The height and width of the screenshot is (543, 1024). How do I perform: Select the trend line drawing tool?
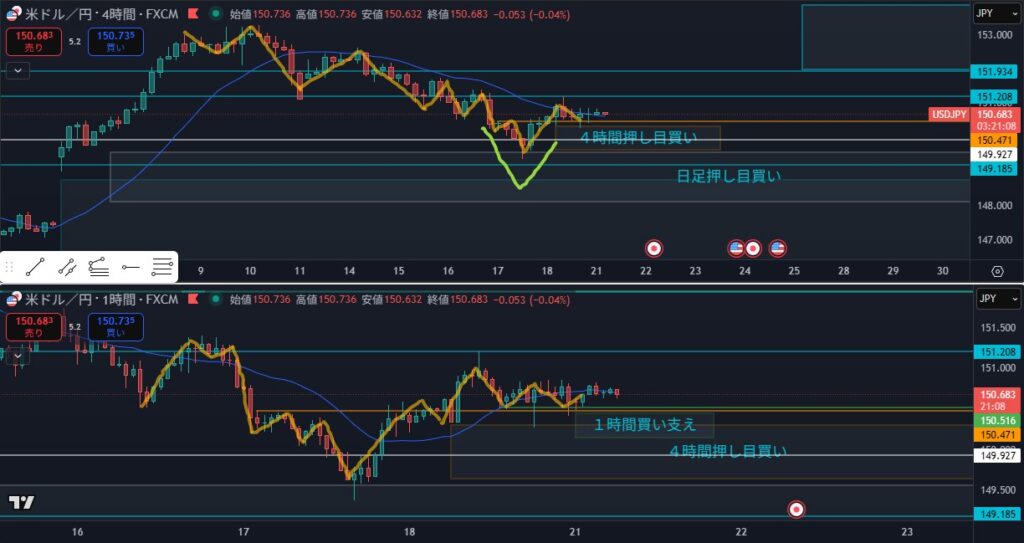click(35, 266)
